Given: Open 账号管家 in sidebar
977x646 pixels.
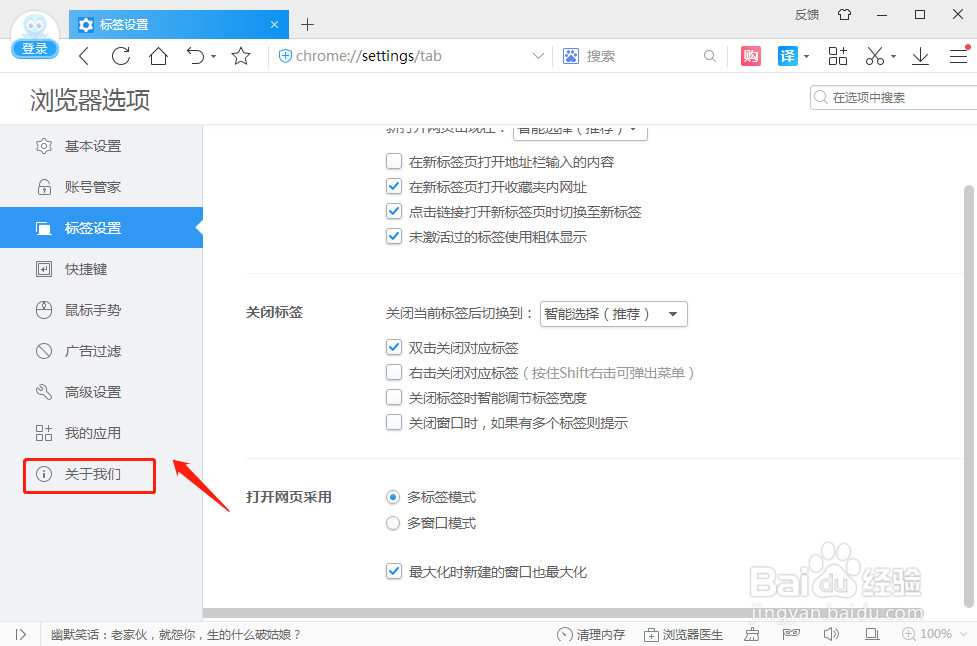Looking at the screenshot, I should click(102, 187).
